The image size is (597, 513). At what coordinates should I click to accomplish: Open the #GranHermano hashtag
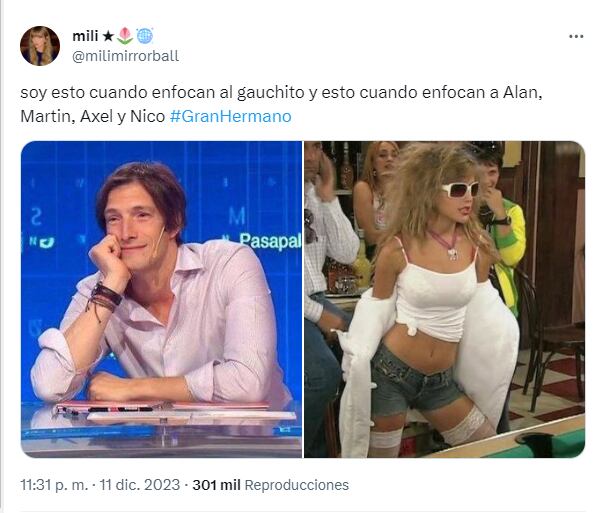231,116
